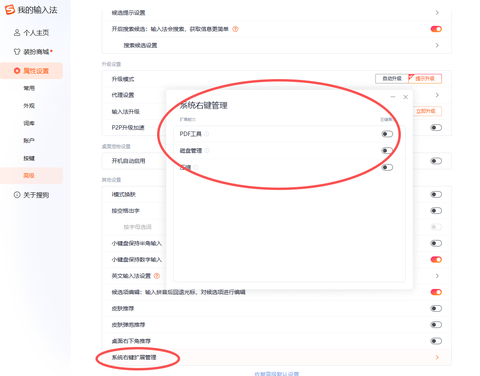Open 代理设置 with its chevron
Viewport: 480px width, 376px height.
(437, 95)
